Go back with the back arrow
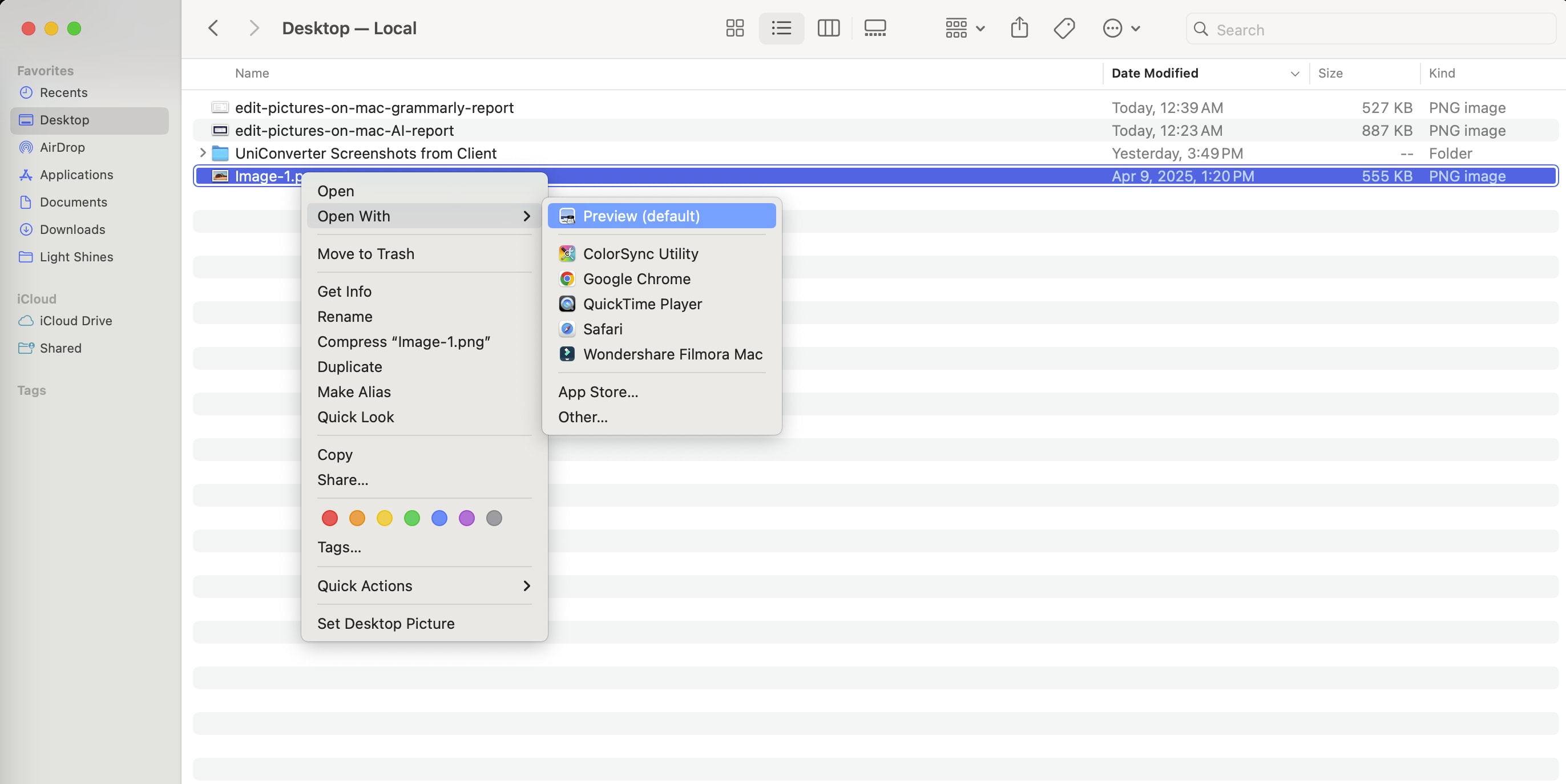This screenshot has height=784, width=1566. [x=213, y=29]
